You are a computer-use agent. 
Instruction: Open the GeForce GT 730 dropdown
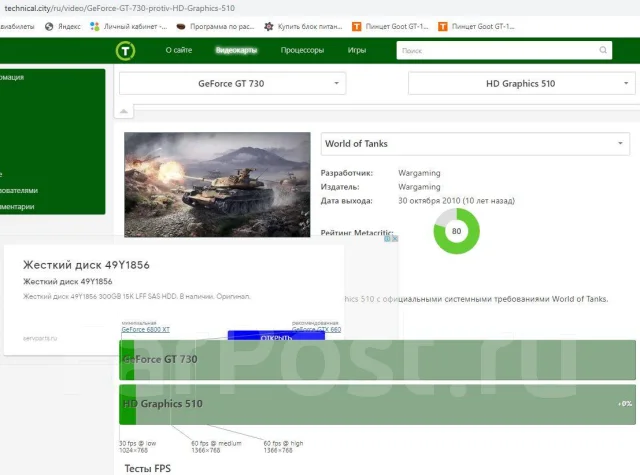(233, 84)
